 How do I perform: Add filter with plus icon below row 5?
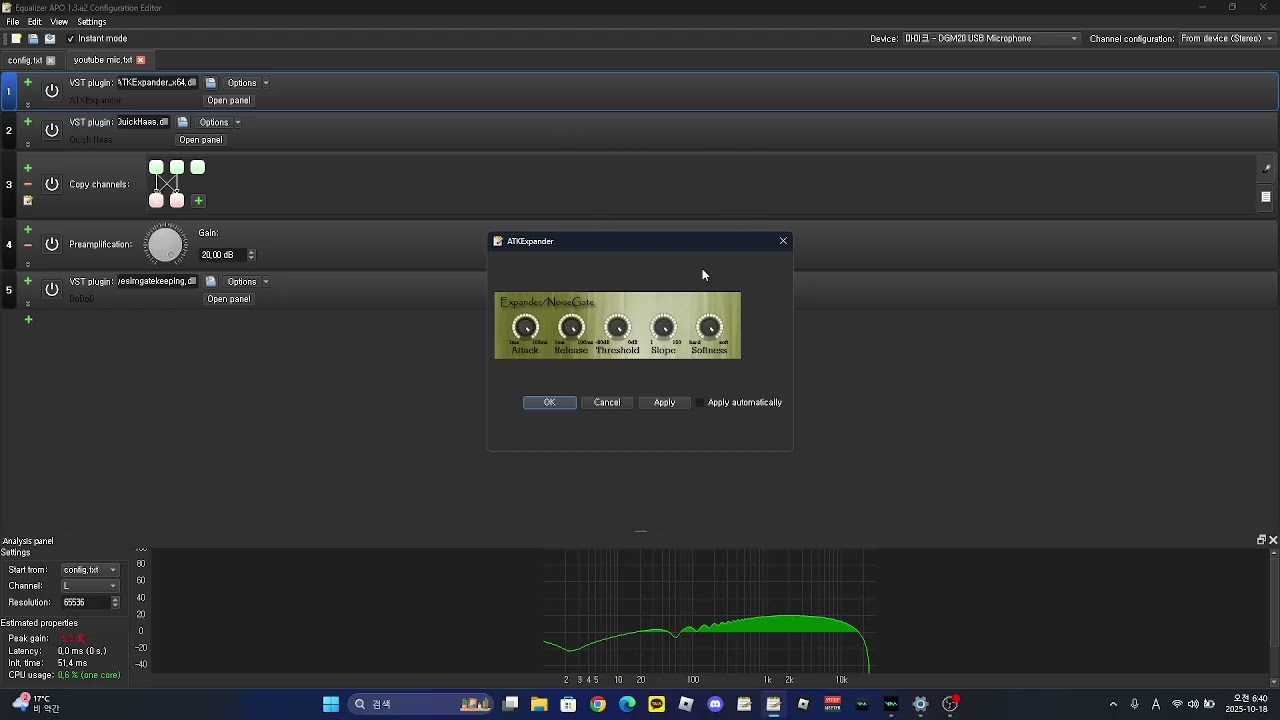[x=28, y=319]
